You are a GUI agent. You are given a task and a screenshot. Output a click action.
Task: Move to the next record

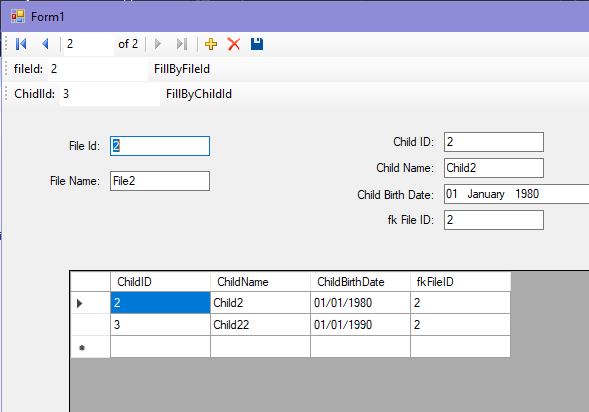coord(158,44)
